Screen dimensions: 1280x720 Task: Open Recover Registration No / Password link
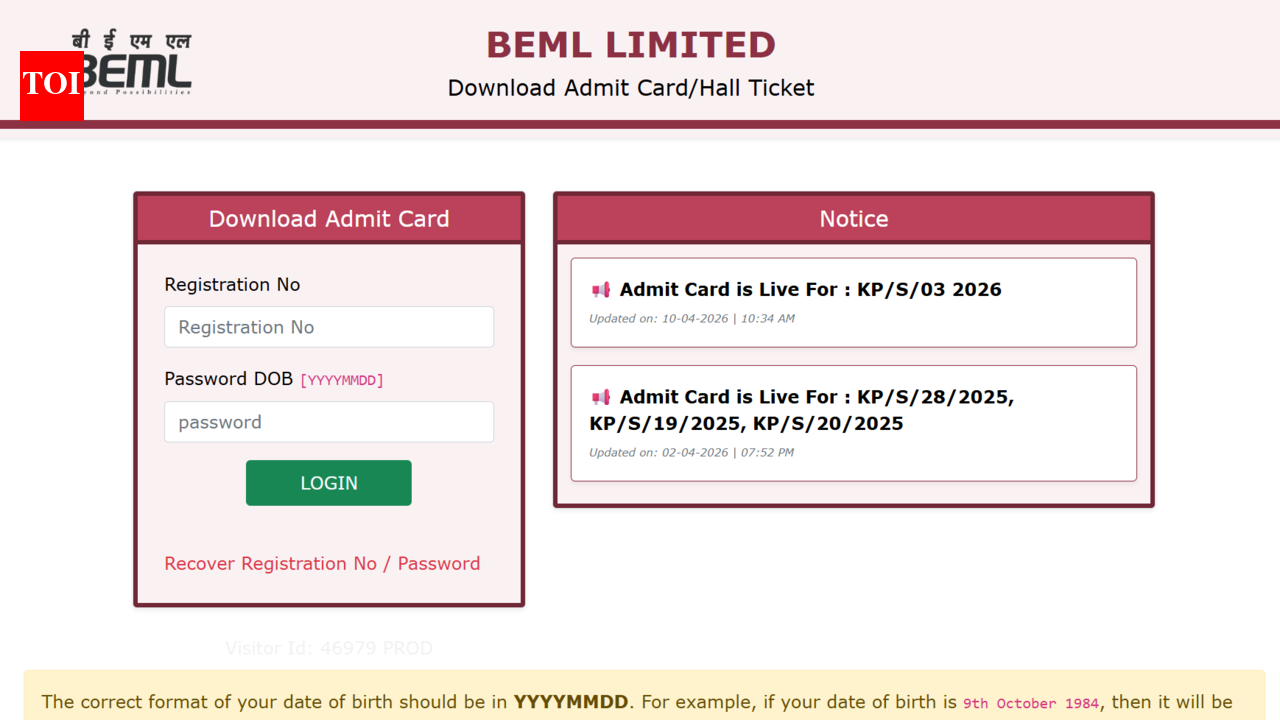click(x=322, y=563)
